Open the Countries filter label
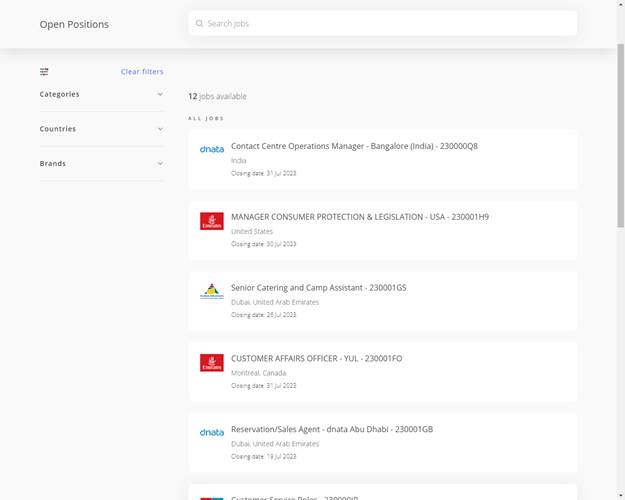625x500 pixels. (x=58, y=129)
